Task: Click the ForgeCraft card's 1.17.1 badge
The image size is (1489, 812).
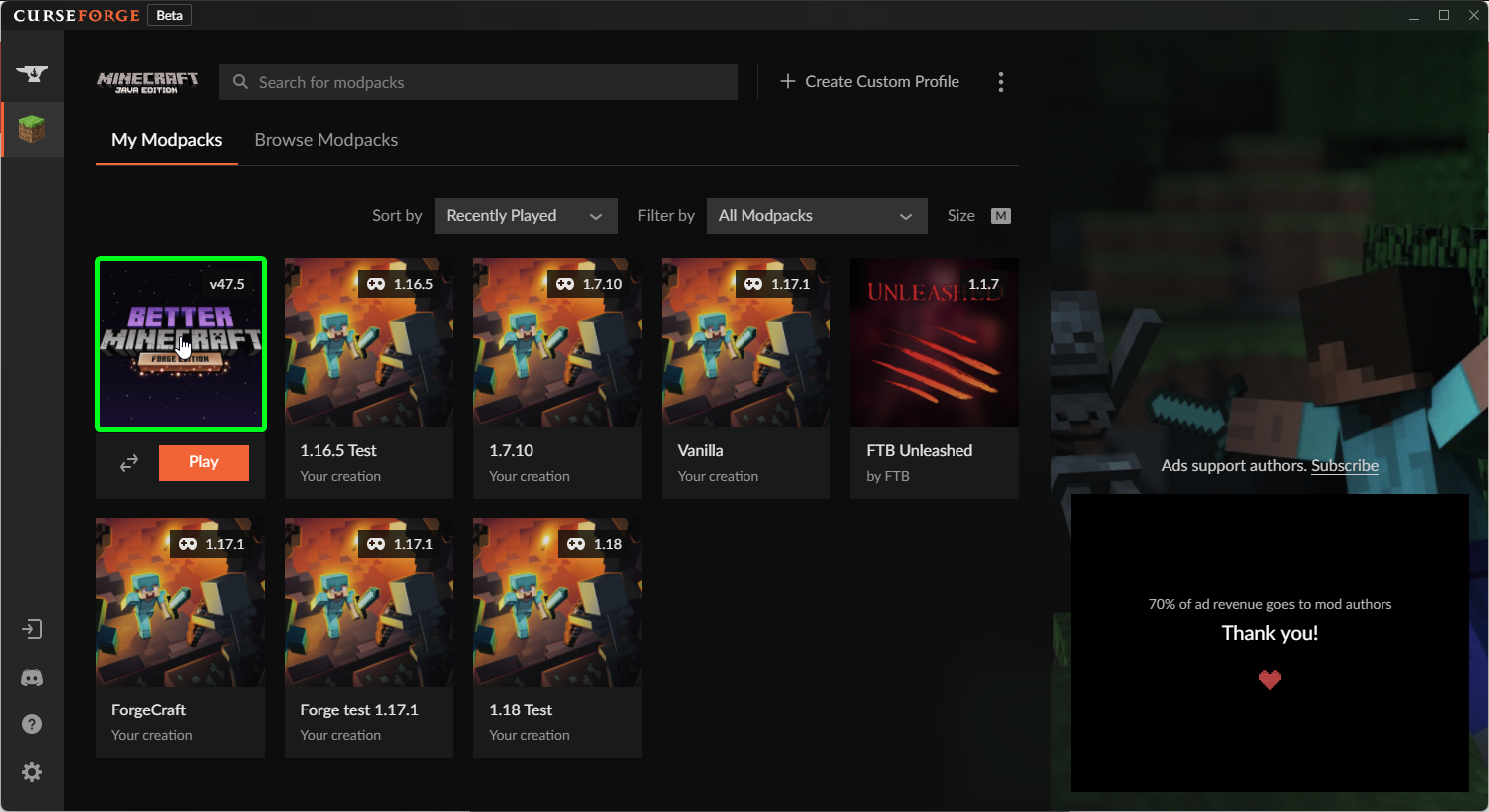Action: 212,544
